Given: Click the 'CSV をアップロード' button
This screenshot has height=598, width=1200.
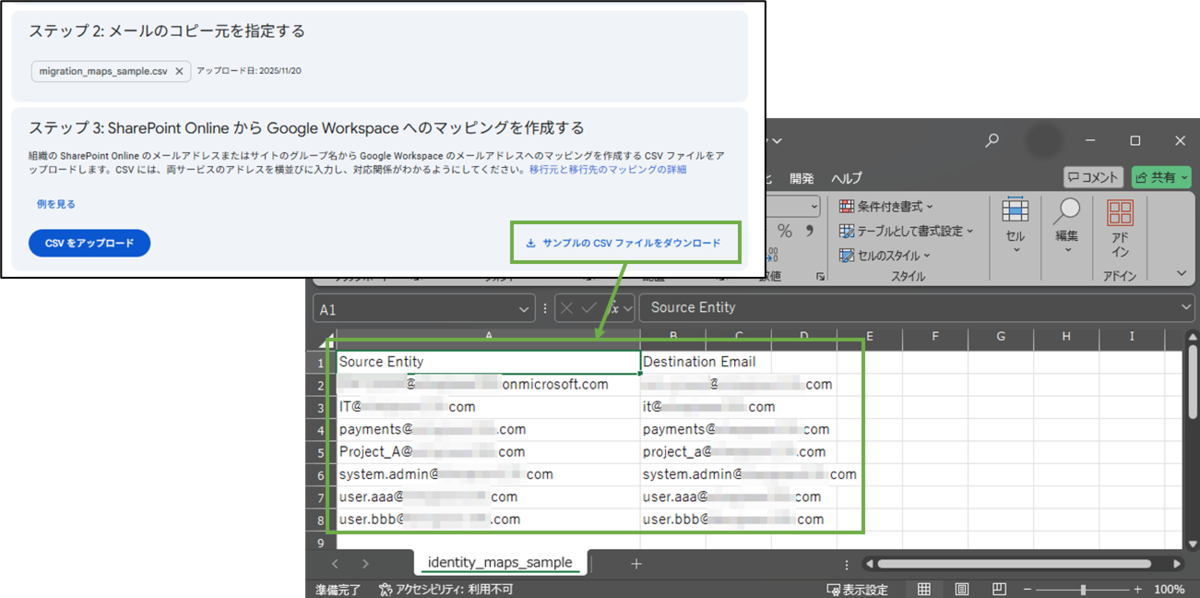Looking at the screenshot, I should click(89, 243).
